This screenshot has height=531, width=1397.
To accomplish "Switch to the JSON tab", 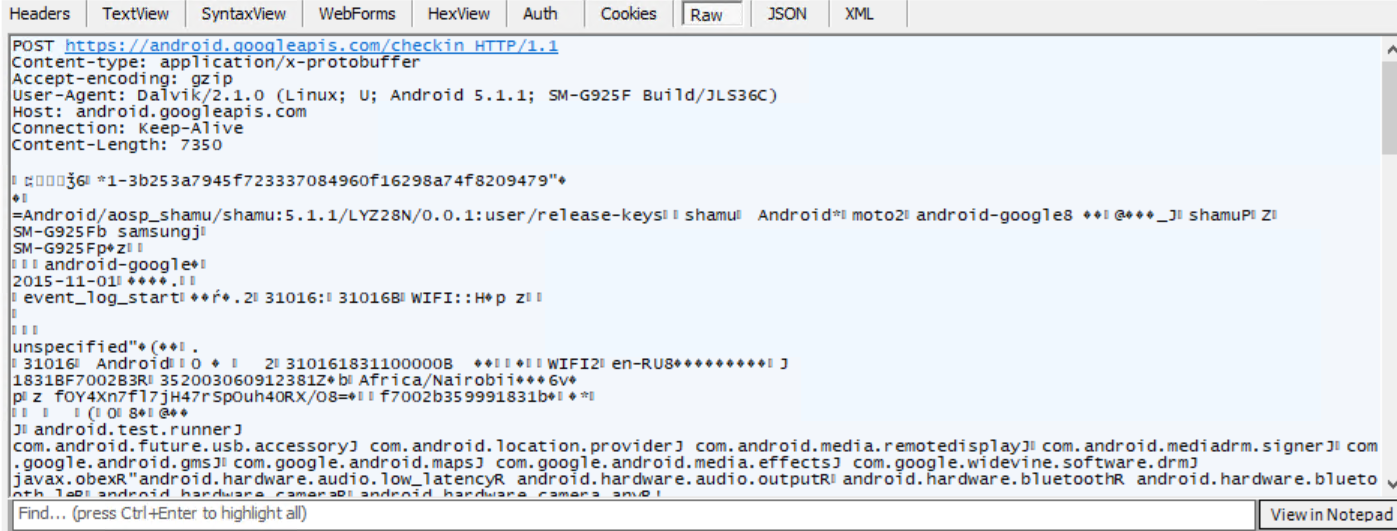I will click(787, 14).
